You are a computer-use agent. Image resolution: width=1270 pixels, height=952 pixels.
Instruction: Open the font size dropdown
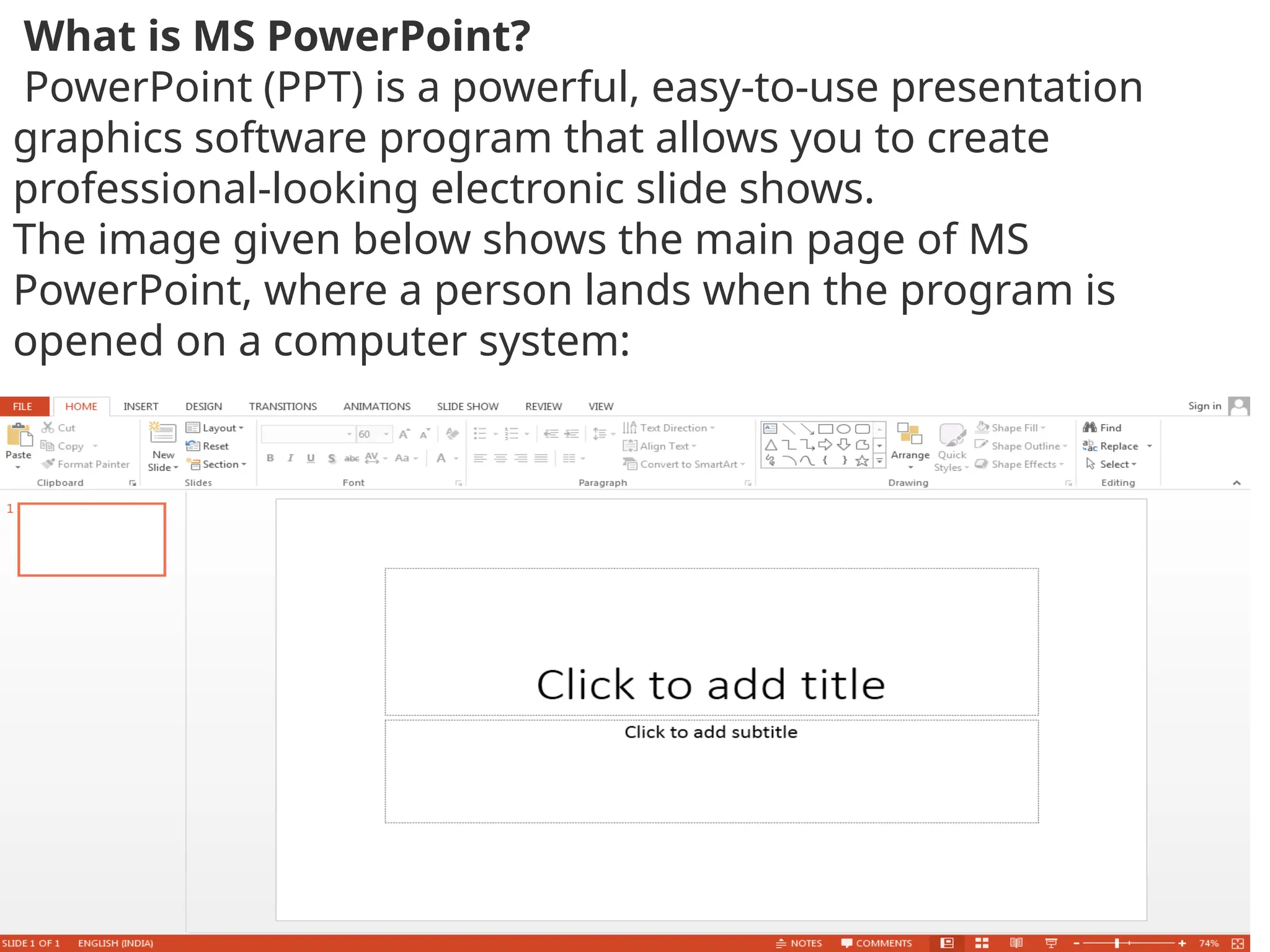pos(386,434)
